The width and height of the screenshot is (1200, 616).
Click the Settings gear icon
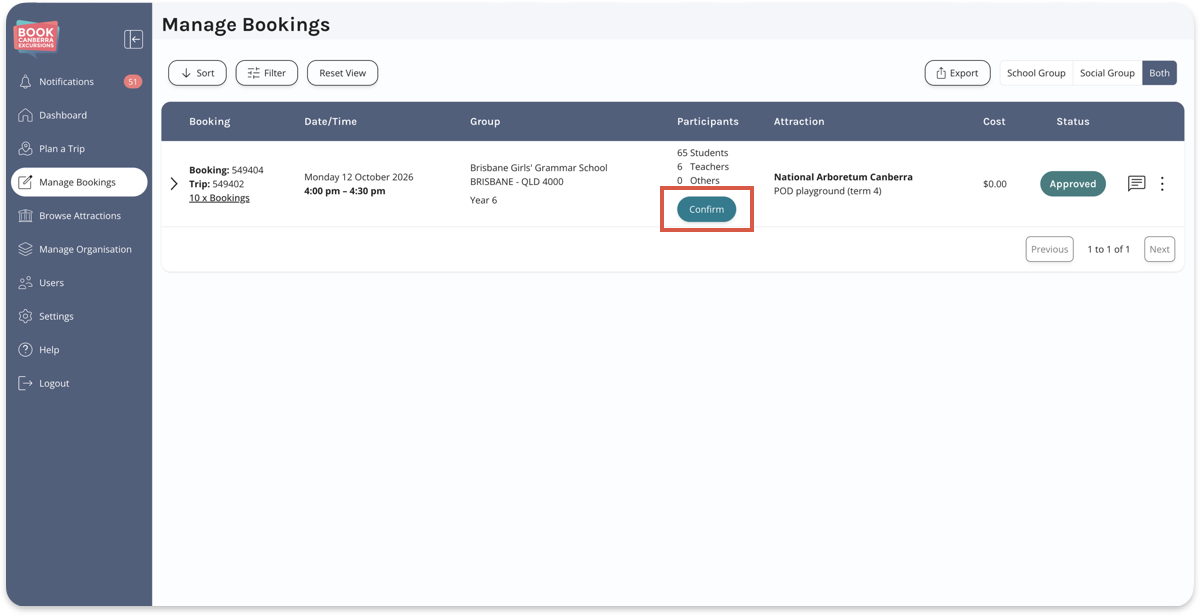tap(26, 316)
